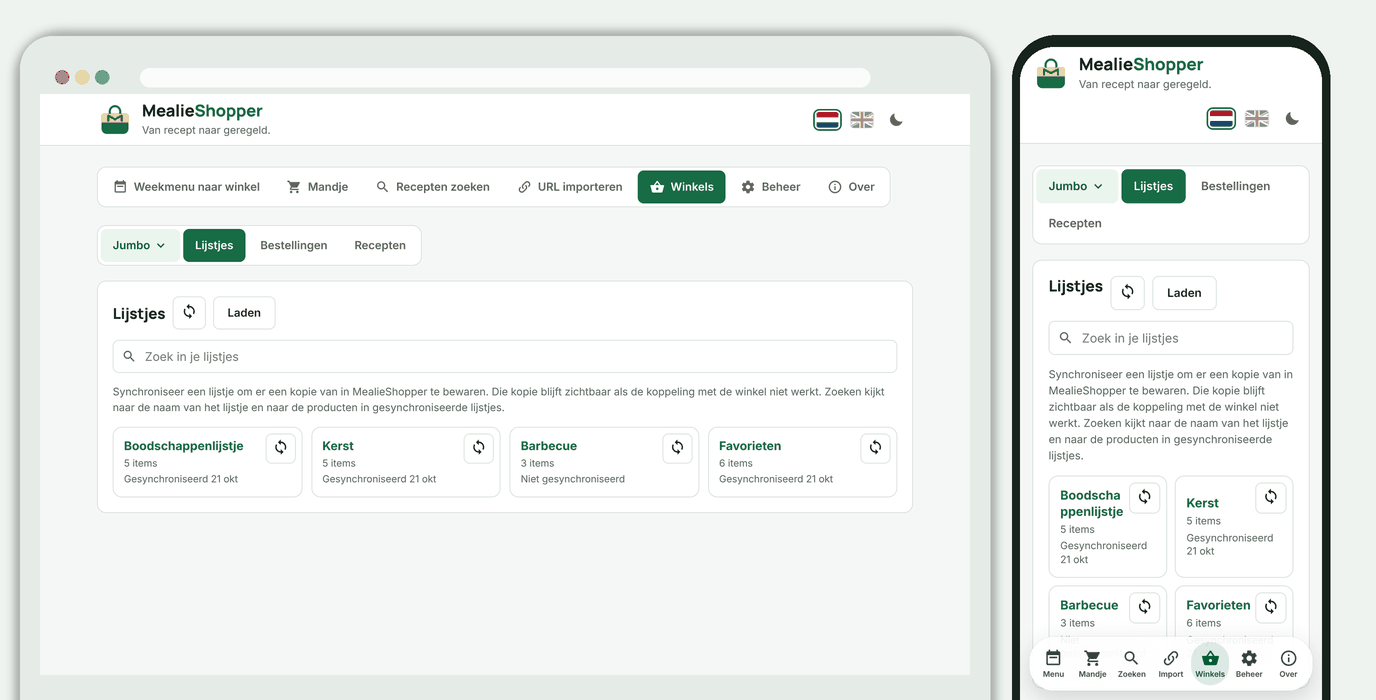1376x700 pixels.
Task: Switch to the Recepten tab on mobile
Action: tap(1075, 223)
